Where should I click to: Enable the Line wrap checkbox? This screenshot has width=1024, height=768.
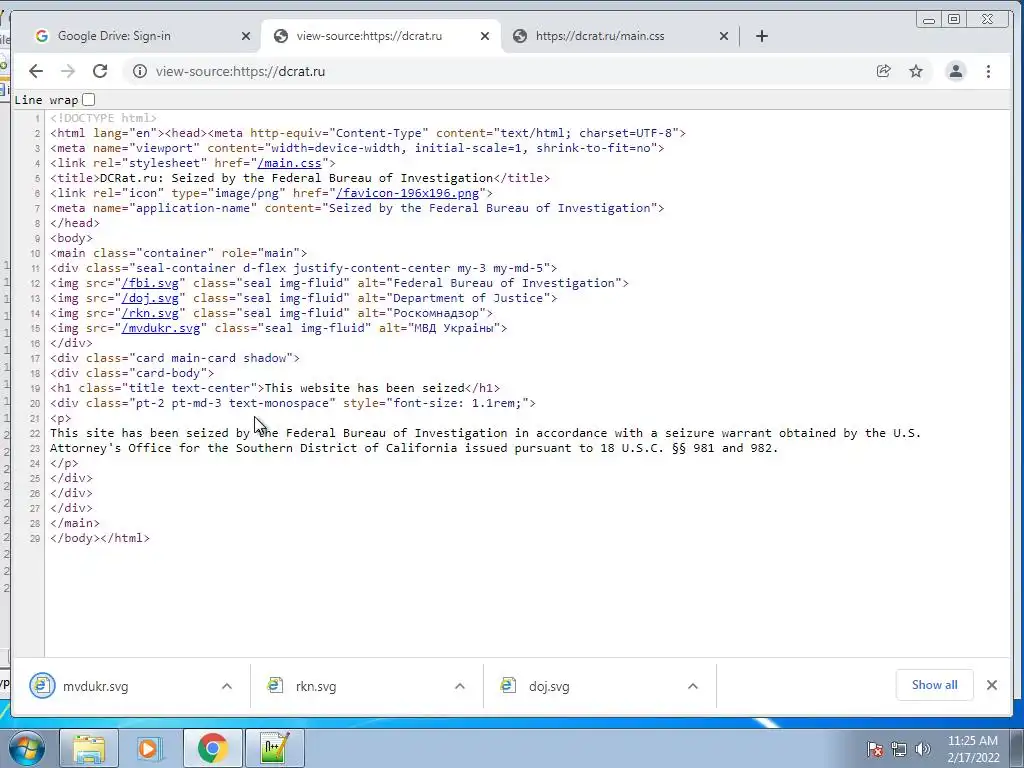(x=89, y=100)
